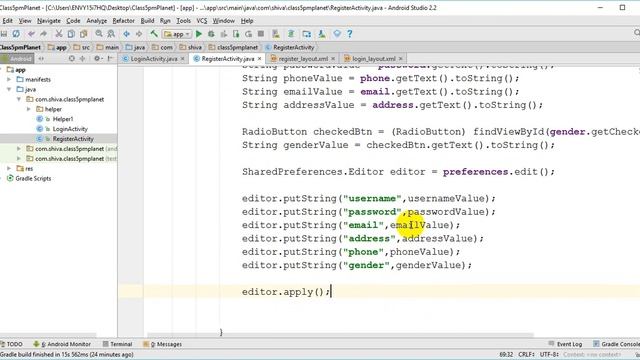Click the CRLF line separator indicator

coord(527,355)
